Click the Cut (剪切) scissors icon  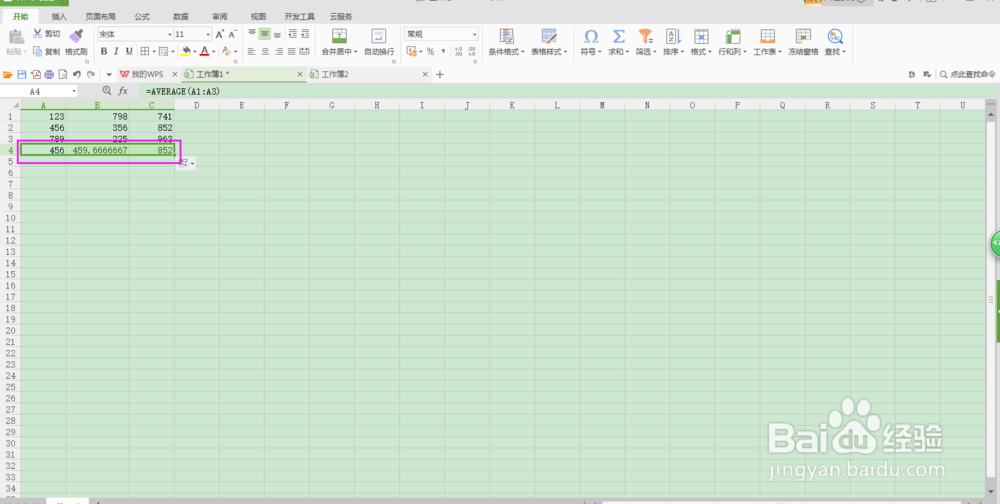(x=38, y=34)
